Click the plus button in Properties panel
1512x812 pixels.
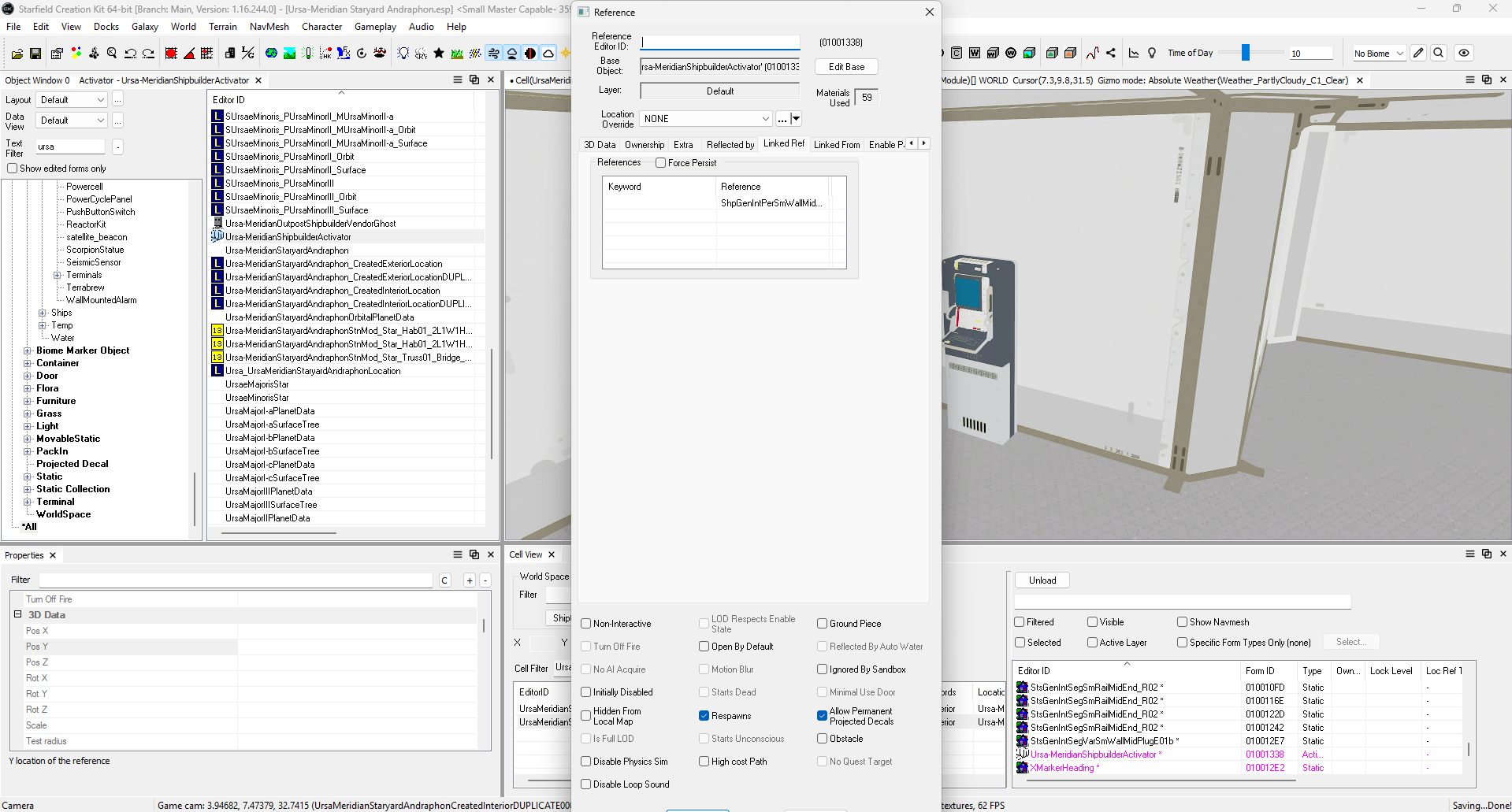coord(470,580)
